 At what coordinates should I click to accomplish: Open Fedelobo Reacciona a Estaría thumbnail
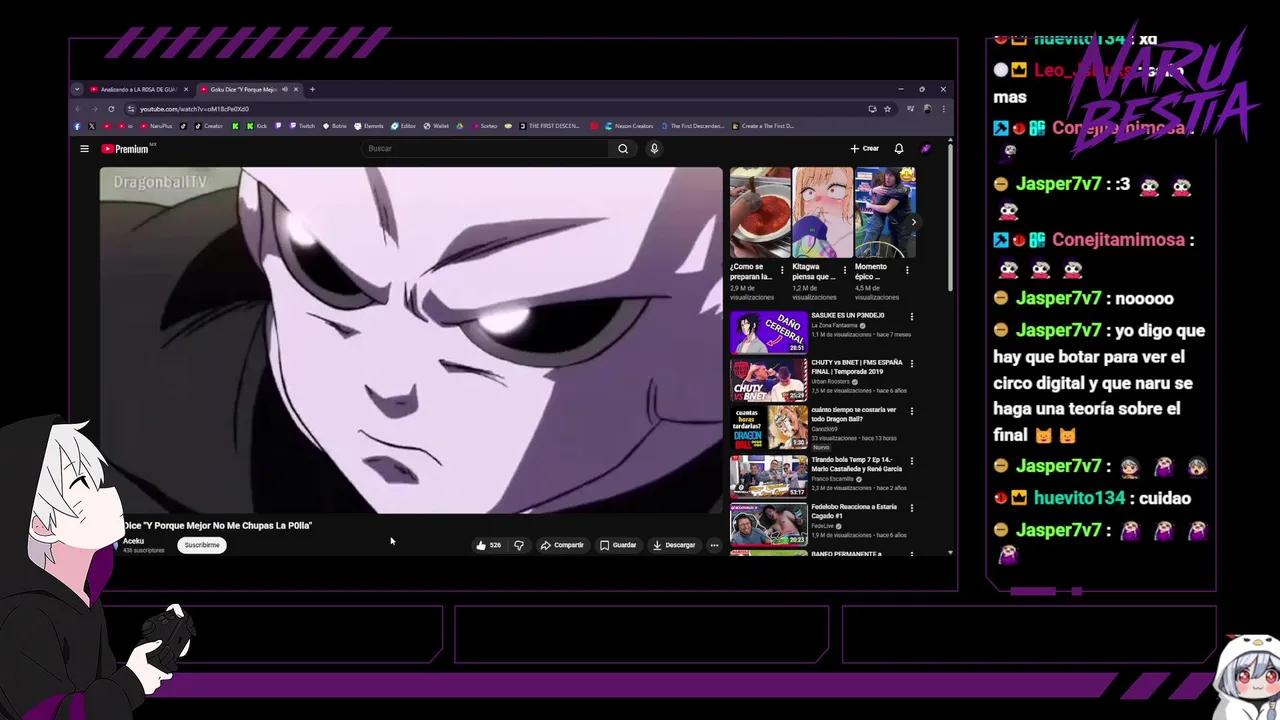768,524
